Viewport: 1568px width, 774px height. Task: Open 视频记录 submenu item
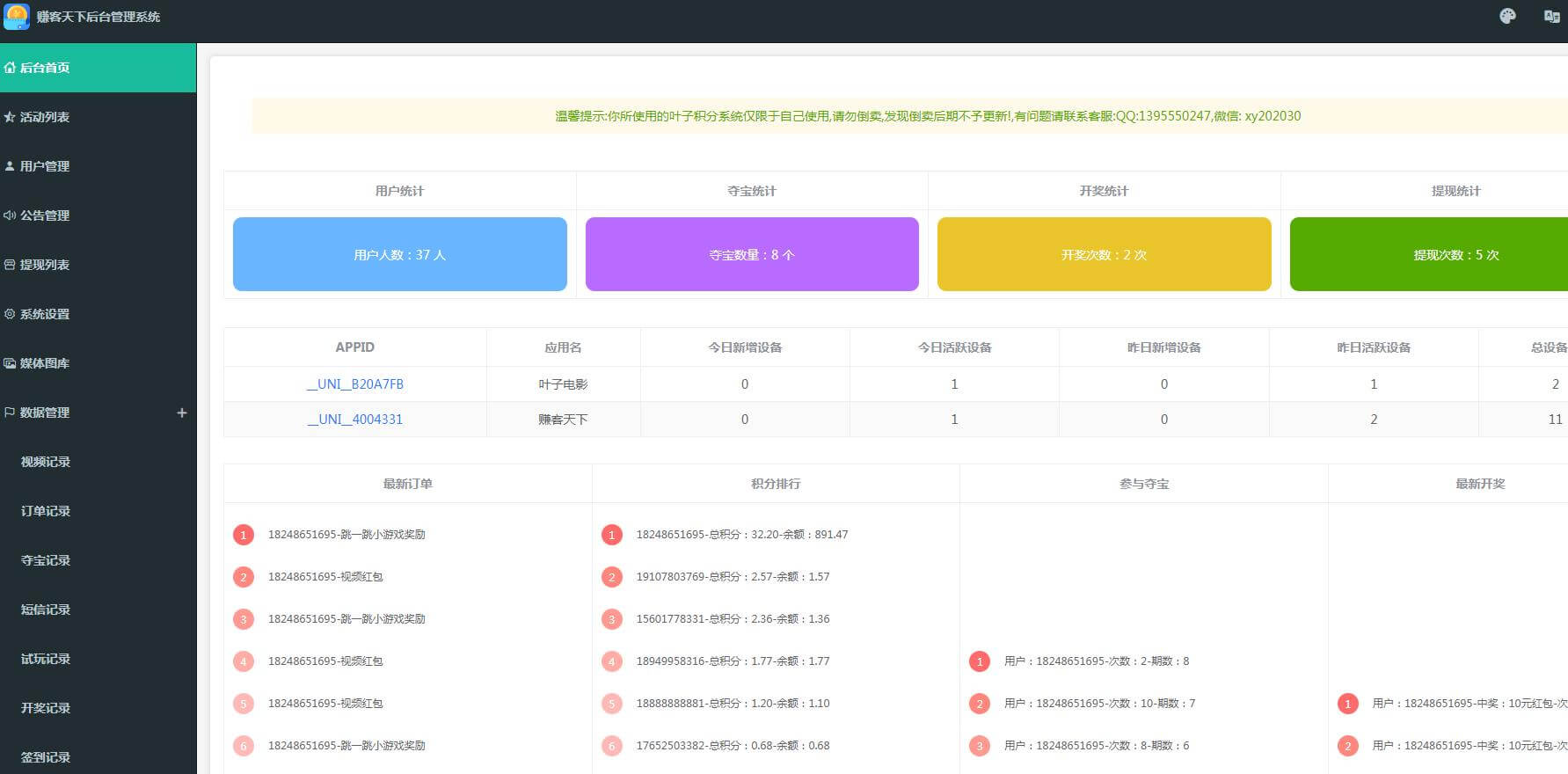(x=98, y=462)
